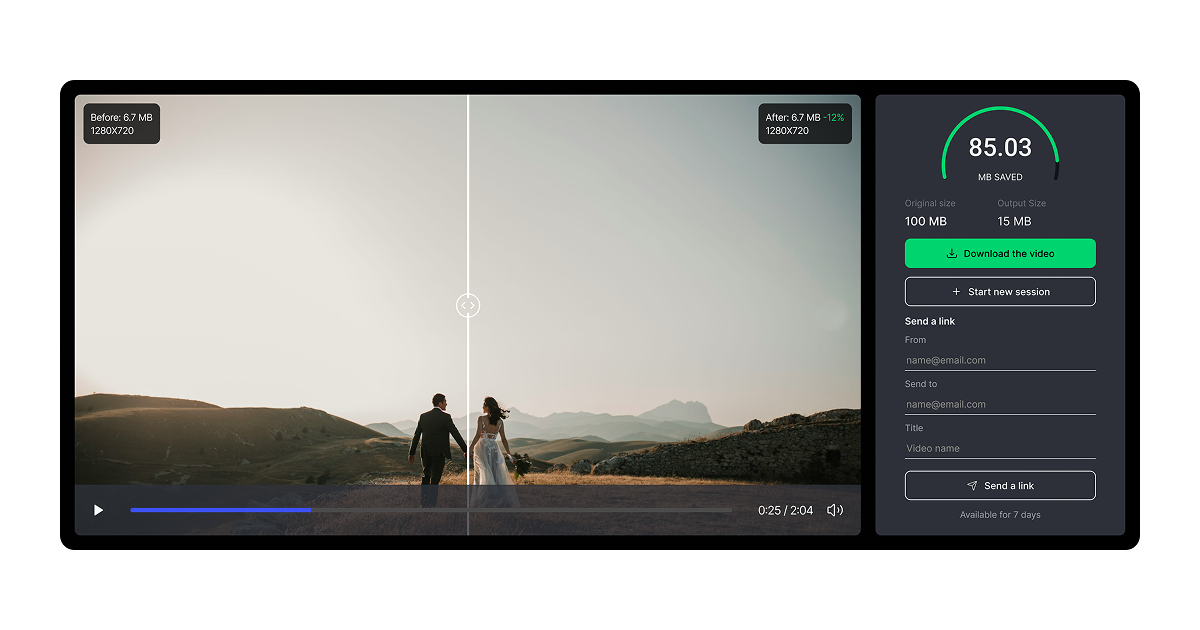Screen dimensions: 1200x630
Task: Click Download the video
Action: pyautogui.click(x=1000, y=253)
